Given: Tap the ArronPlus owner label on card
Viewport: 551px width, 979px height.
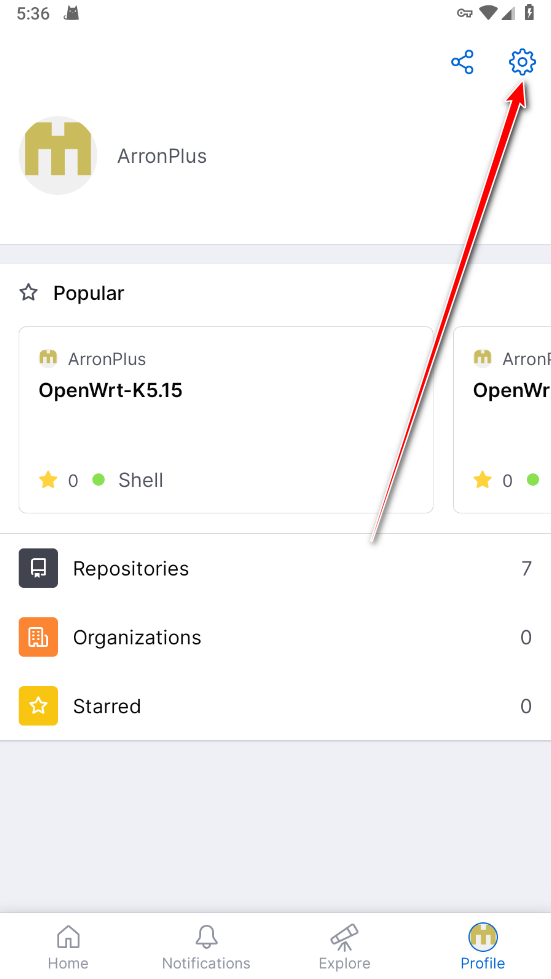Looking at the screenshot, I should coord(107,359).
